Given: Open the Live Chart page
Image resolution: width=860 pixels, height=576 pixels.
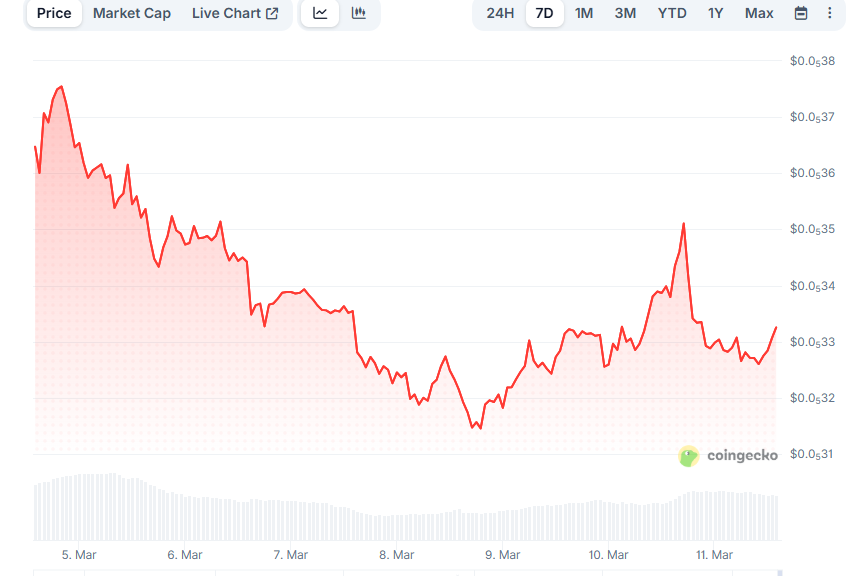Looking at the screenshot, I should [228, 13].
